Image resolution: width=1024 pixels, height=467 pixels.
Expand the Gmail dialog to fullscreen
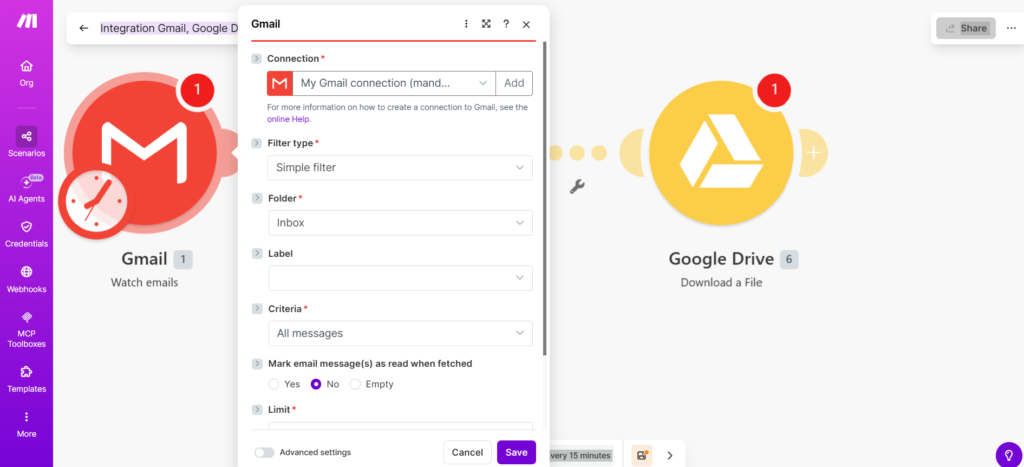point(486,24)
